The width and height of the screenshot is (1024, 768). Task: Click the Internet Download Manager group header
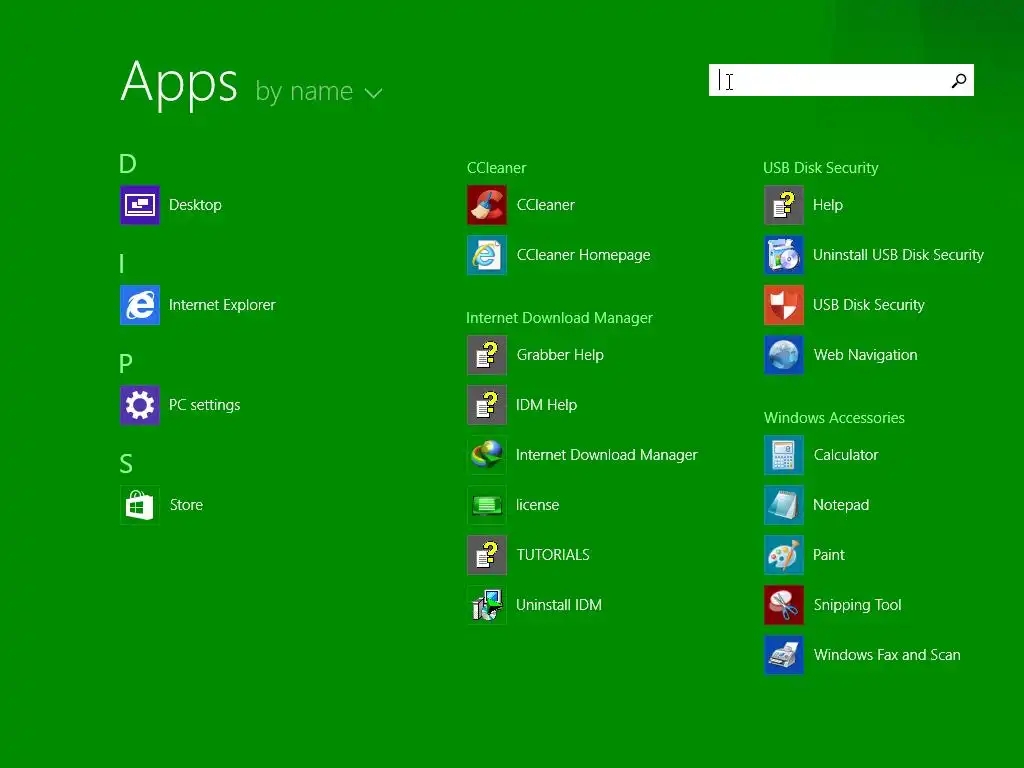[x=560, y=318]
